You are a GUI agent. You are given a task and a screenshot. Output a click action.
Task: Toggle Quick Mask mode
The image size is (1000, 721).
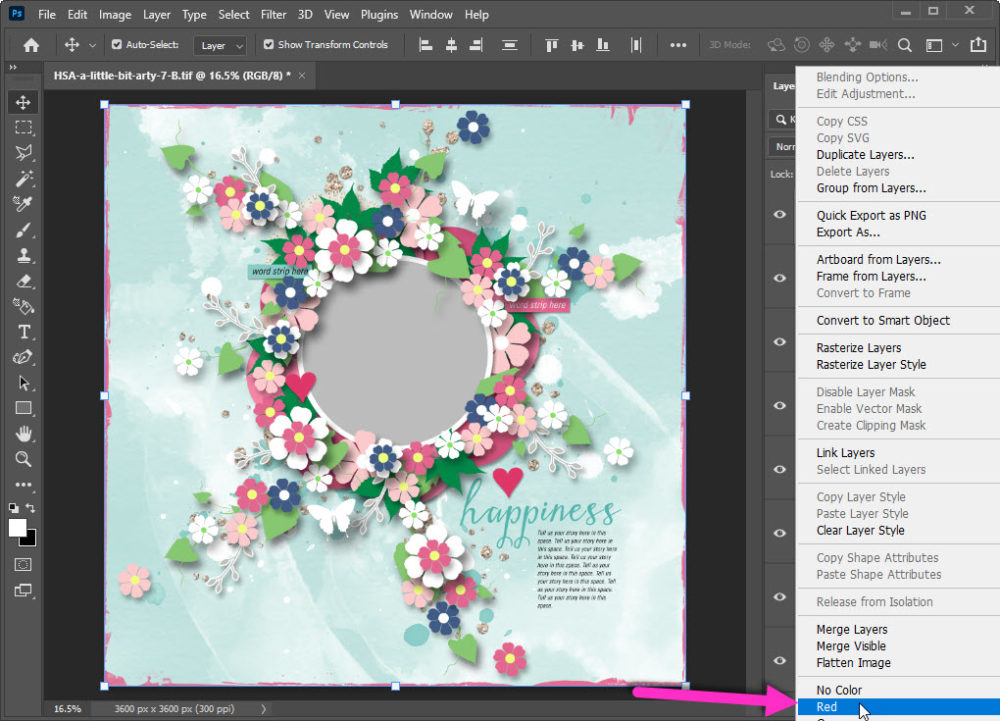(x=23, y=565)
